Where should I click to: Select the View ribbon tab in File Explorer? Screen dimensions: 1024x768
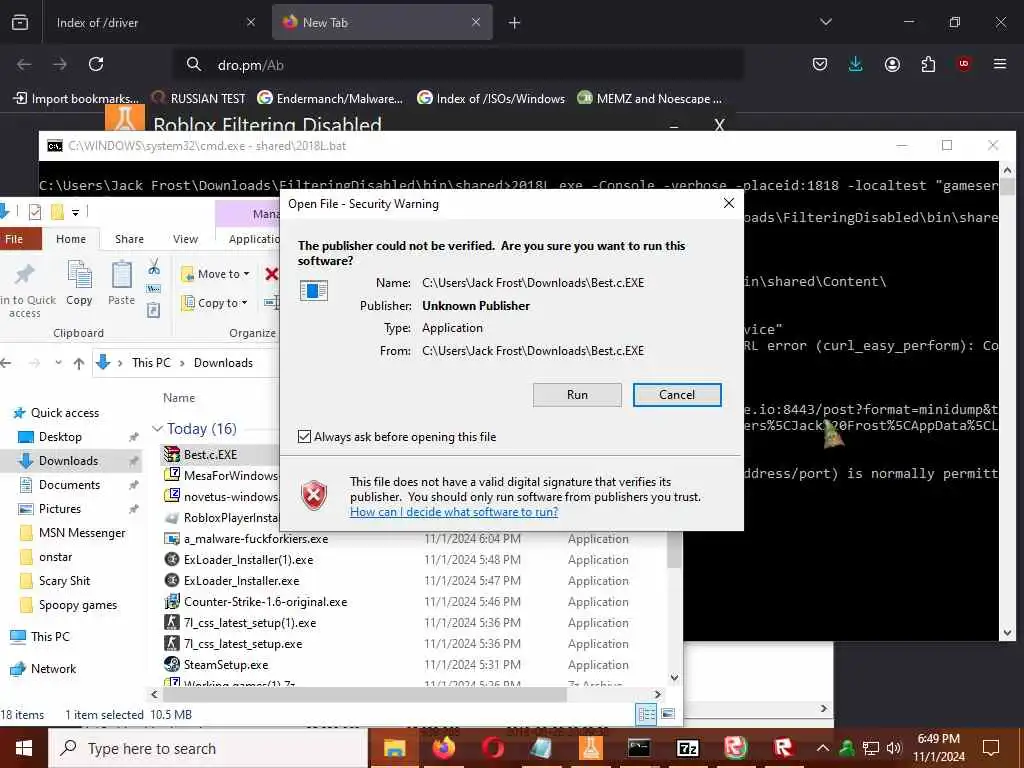185,239
